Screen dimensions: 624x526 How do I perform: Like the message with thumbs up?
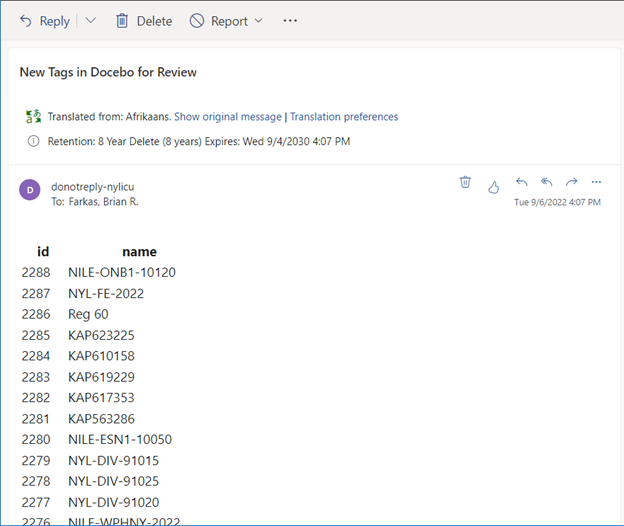tap(493, 187)
